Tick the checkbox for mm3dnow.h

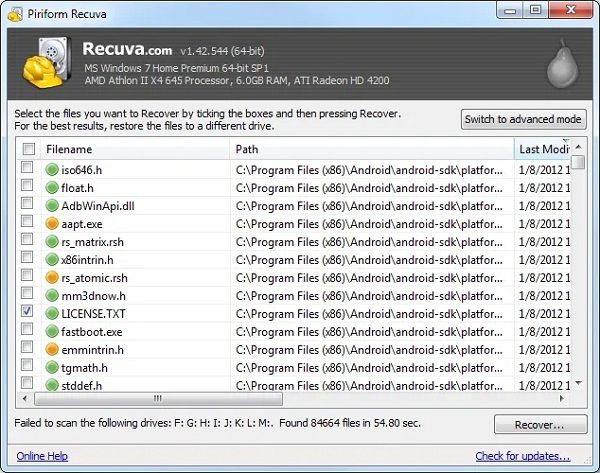27,293
